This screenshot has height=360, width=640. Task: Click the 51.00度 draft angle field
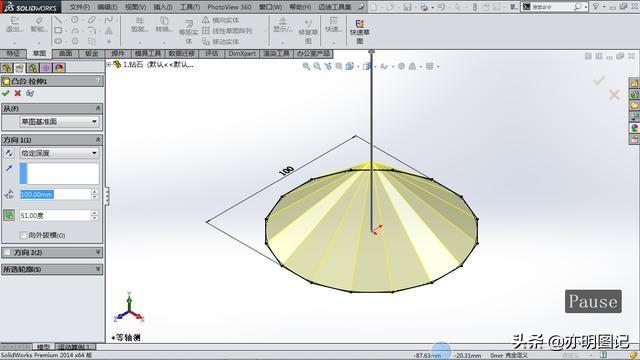click(x=54, y=216)
